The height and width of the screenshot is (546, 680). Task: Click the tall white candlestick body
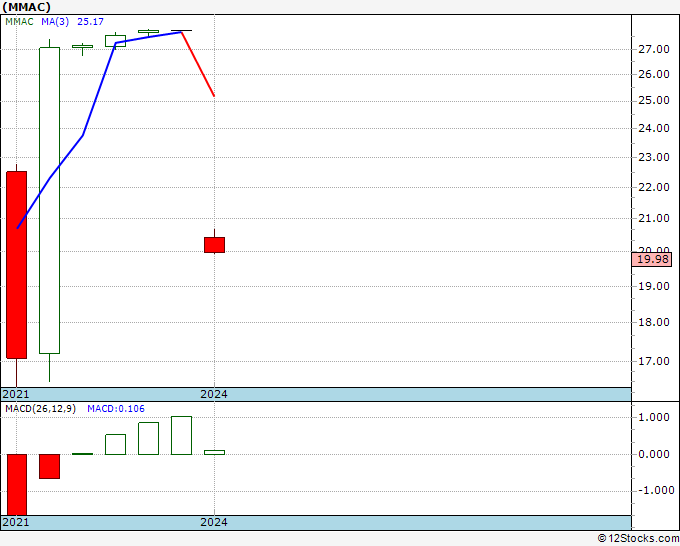[x=49, y=200]
